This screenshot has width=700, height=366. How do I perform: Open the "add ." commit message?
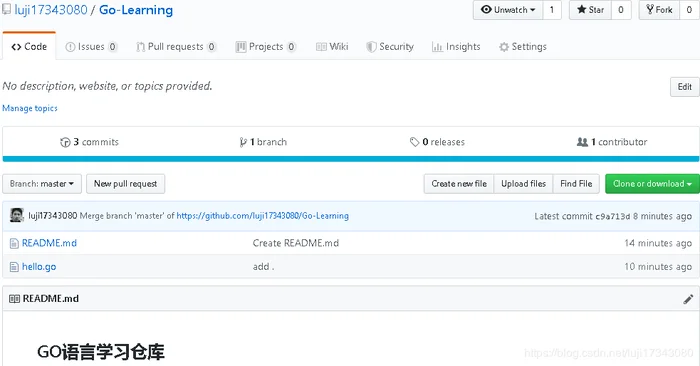[x=263, y=267]
